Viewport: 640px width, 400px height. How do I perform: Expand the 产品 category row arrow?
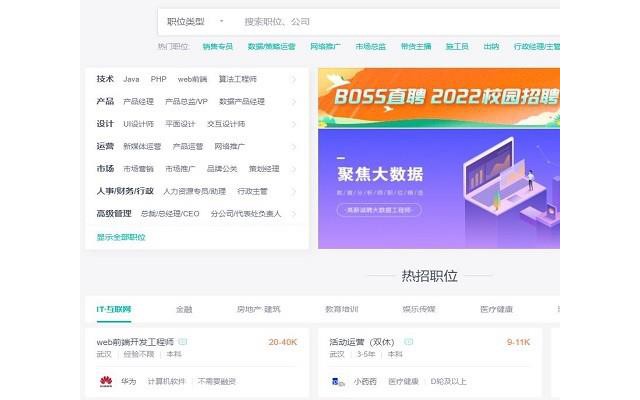[293, 102]
